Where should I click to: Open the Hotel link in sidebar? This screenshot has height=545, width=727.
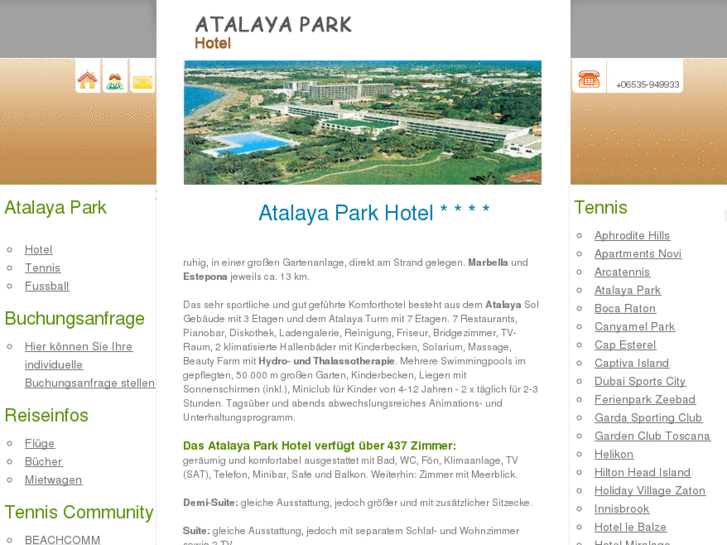click(38, 250)
